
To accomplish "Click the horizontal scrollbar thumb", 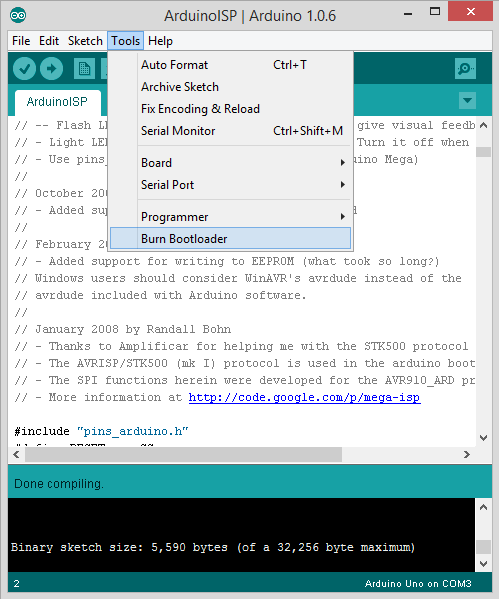I will coord(183,455).
